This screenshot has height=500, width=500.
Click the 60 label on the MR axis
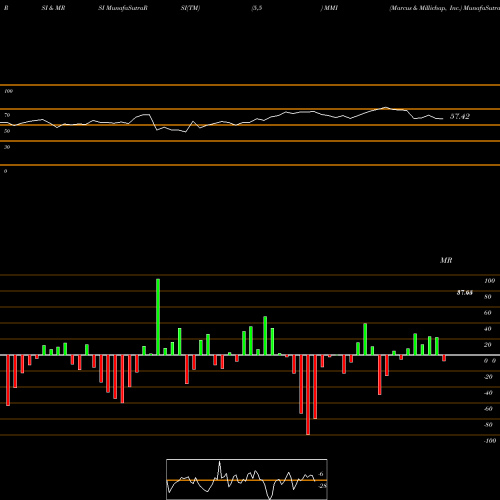click(488, 313)
